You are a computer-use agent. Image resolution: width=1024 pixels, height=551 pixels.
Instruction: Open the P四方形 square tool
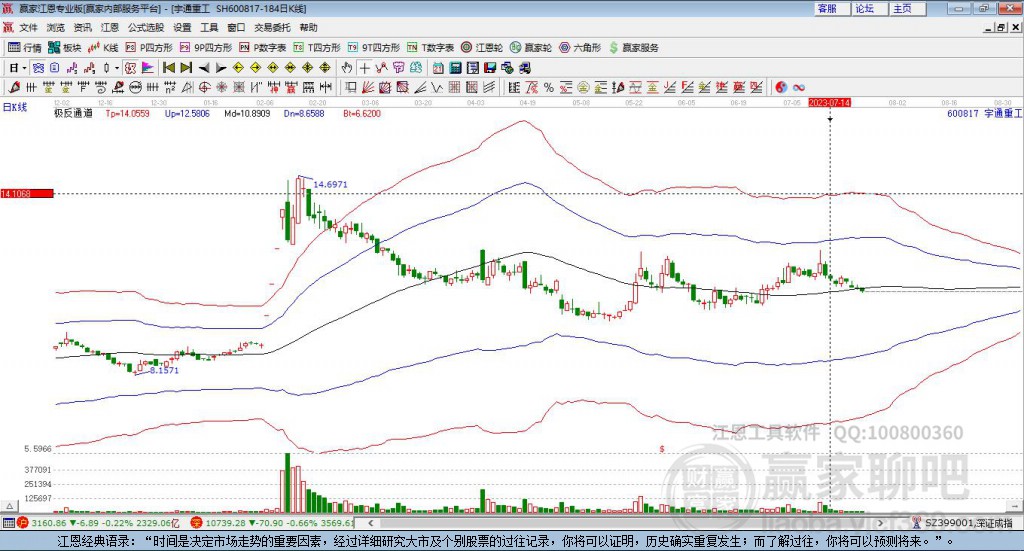tap(149, 48)
